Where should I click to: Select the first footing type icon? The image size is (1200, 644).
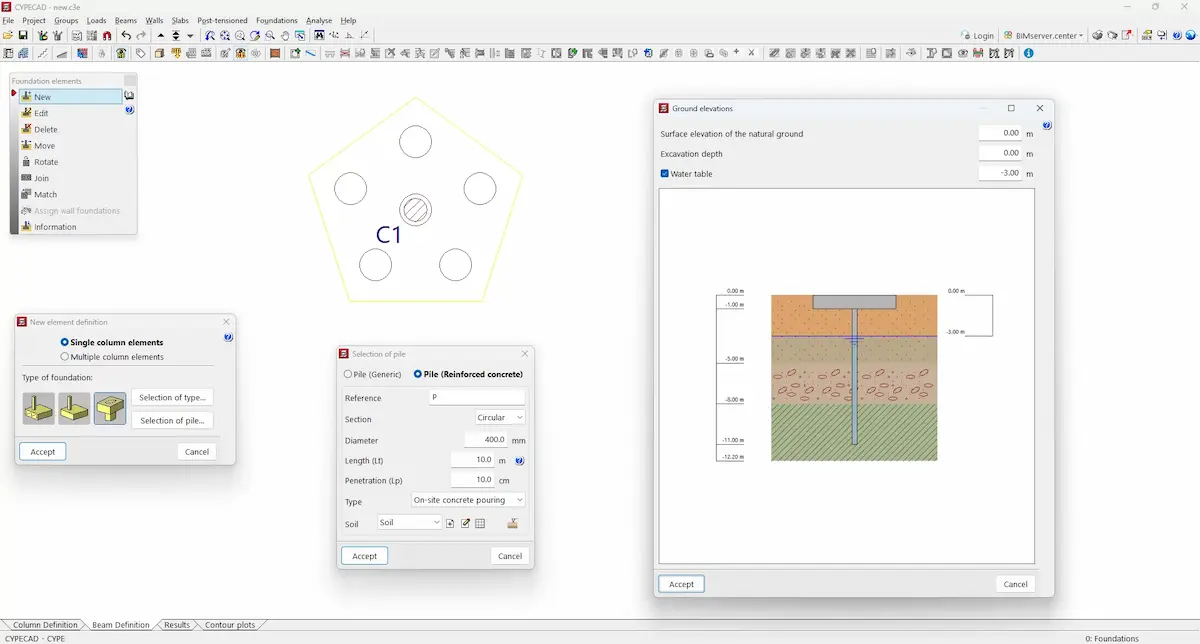point(39,409)
